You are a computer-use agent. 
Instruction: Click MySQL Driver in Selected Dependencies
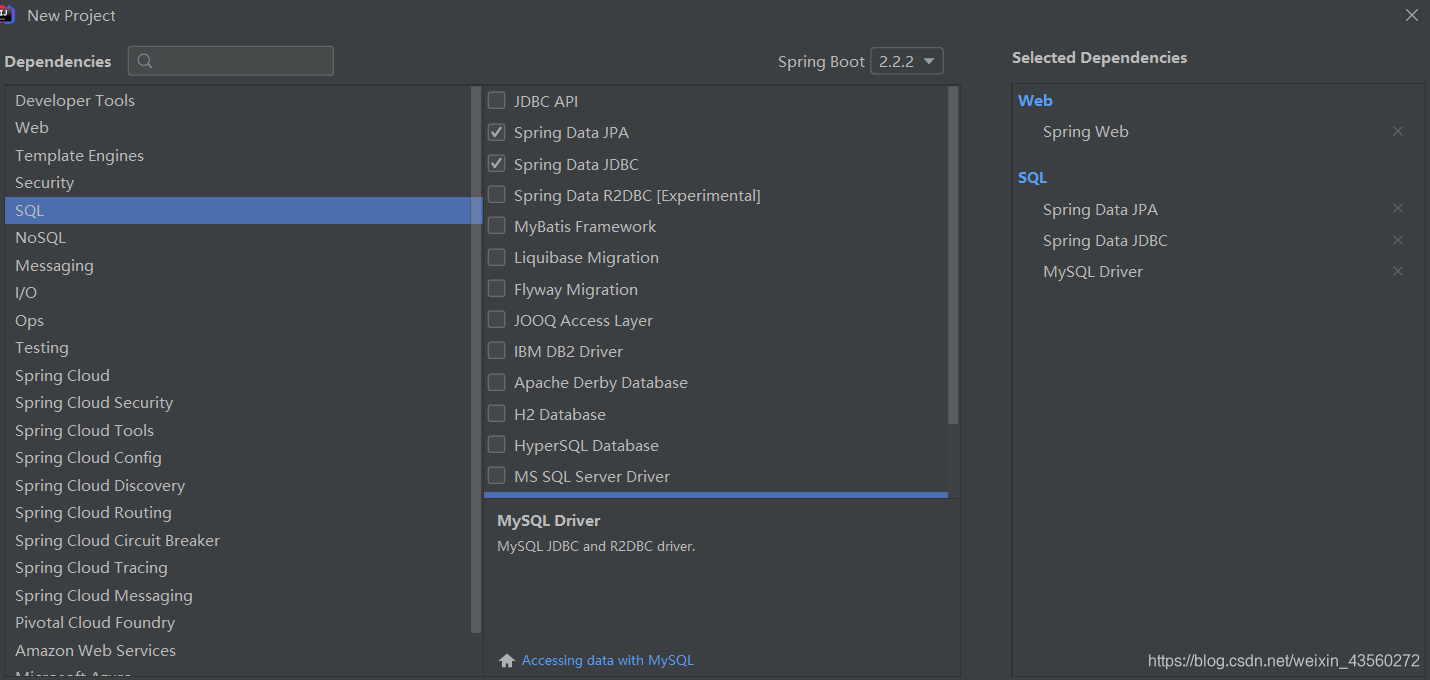click(x=1093, y=272)
